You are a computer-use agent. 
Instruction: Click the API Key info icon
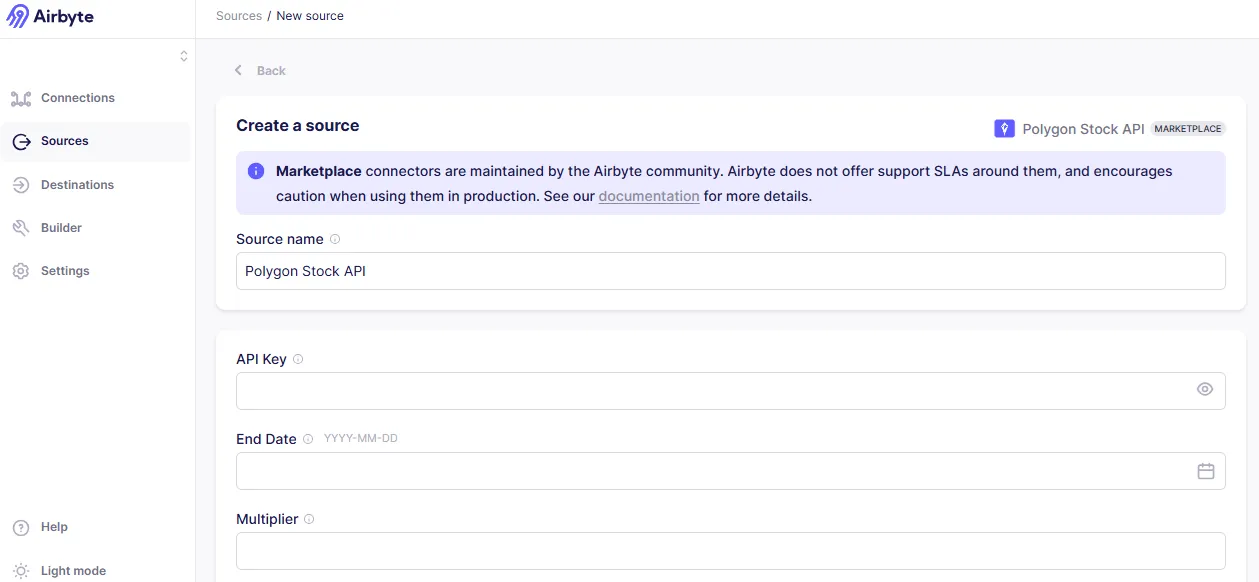(x=298, y=359)
